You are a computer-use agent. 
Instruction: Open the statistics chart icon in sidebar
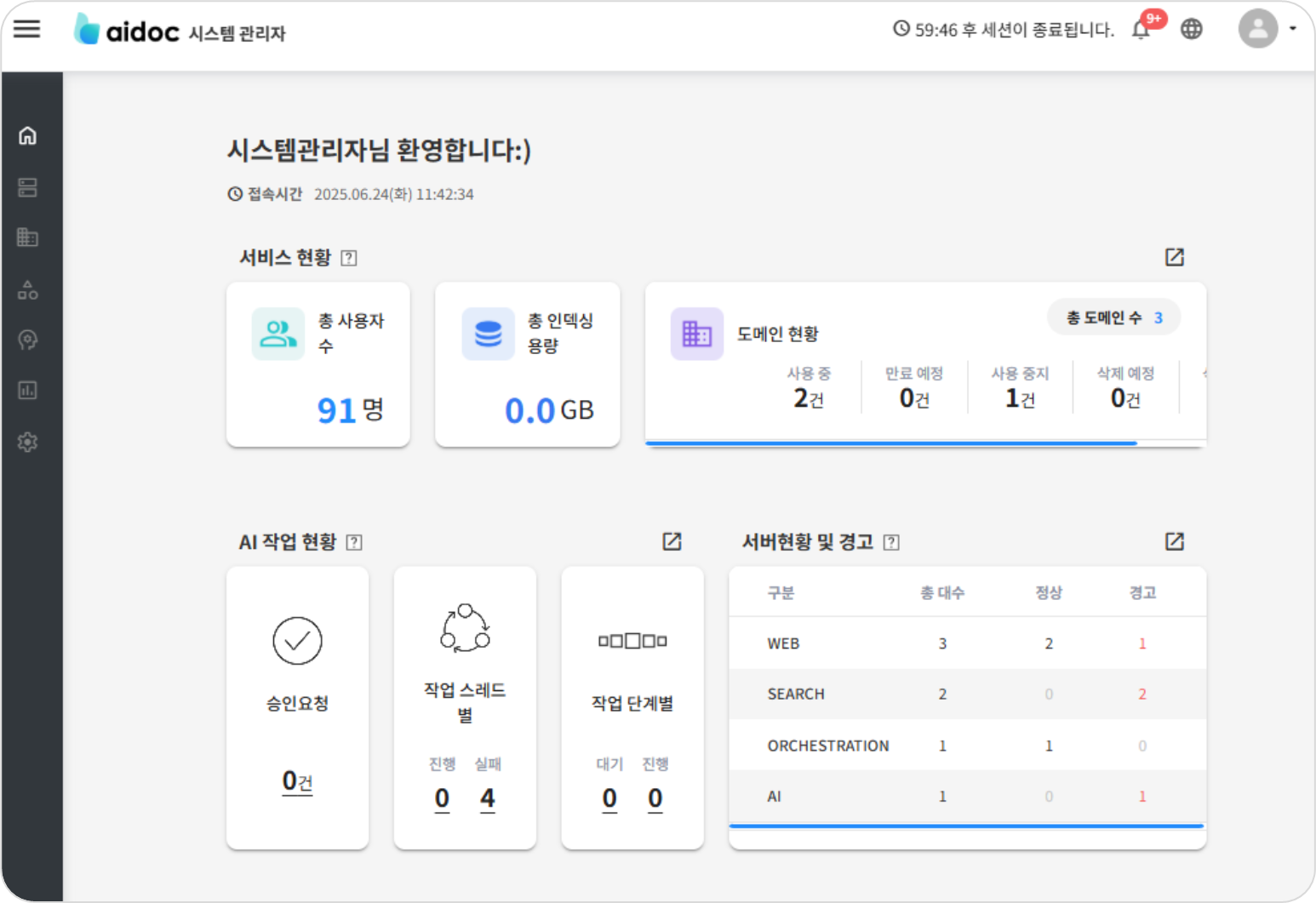coord(28,391)
